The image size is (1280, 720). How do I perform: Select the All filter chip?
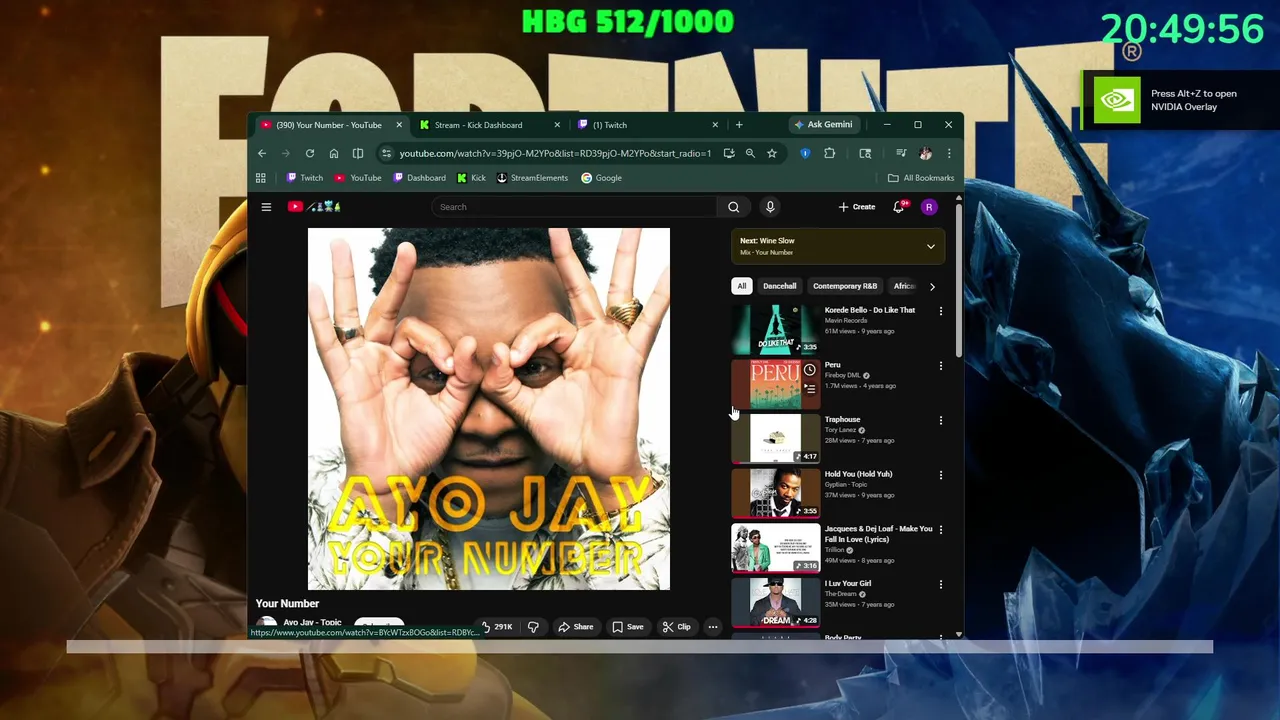[742, 286]
